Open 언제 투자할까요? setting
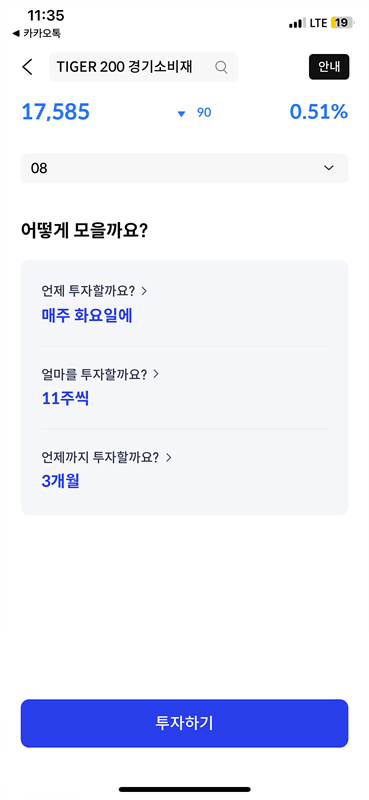The height and width of the screenshot is (800, 369). (94, 291)
